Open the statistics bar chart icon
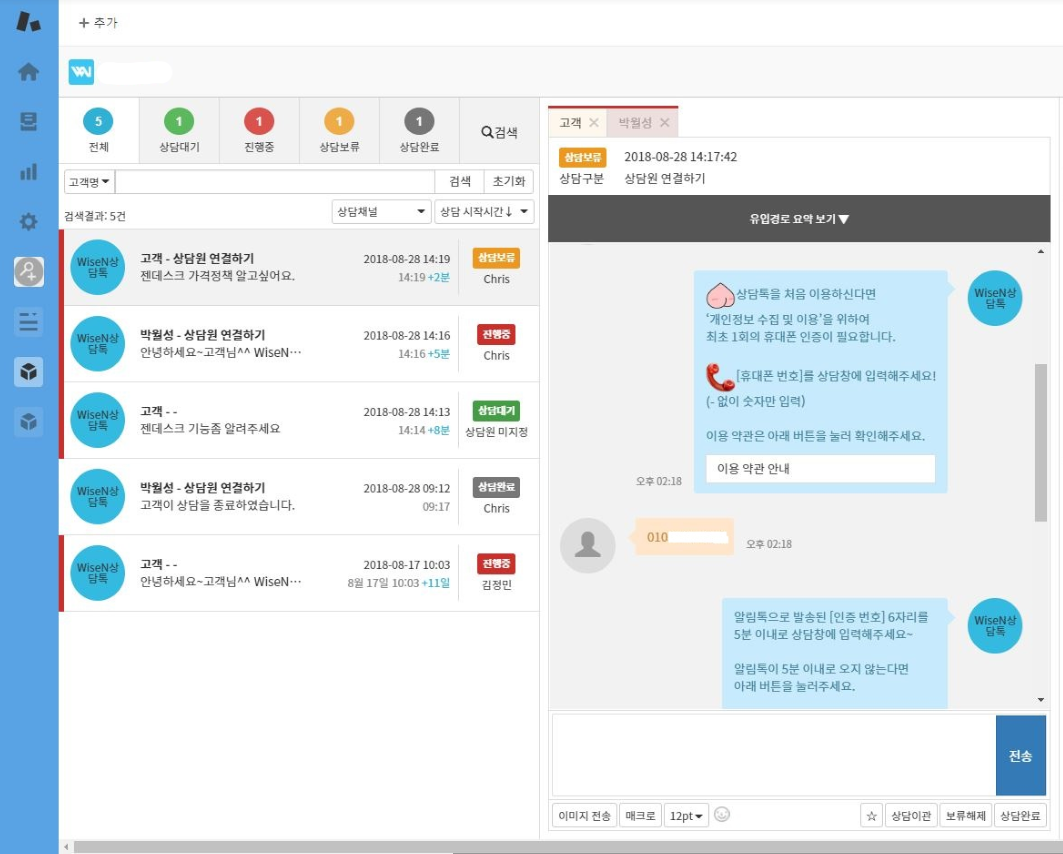 28,171
